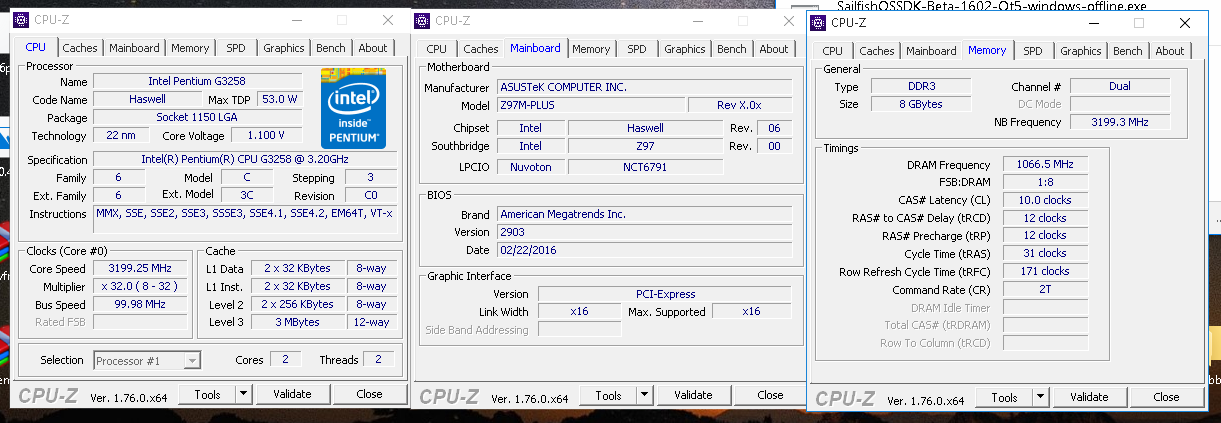Screen dimensions: 1221x423
Task: Open About tab in left CPU window
Action: (x=373, y=48)
